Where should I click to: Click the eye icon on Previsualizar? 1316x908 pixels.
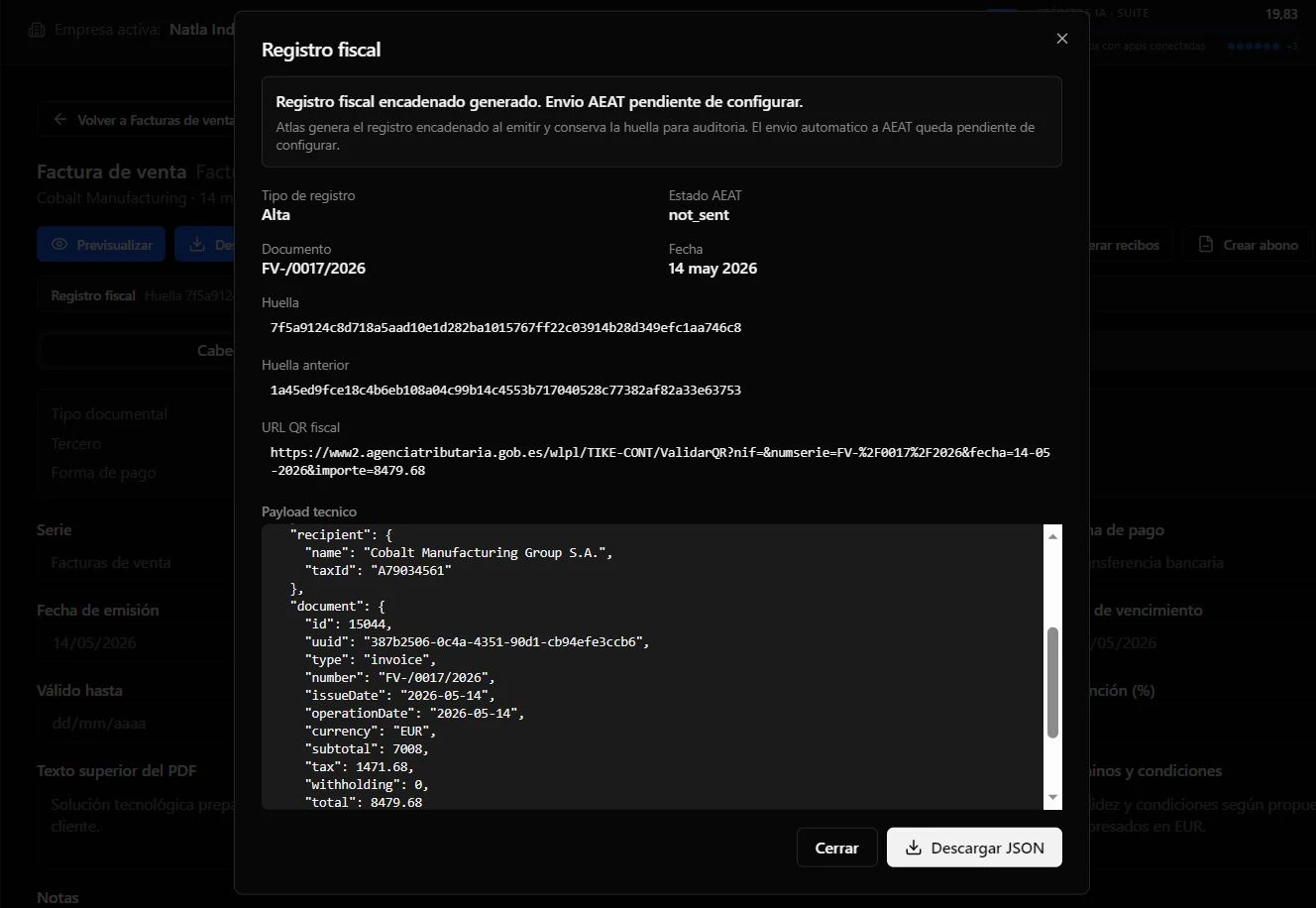tap(59, 245)
